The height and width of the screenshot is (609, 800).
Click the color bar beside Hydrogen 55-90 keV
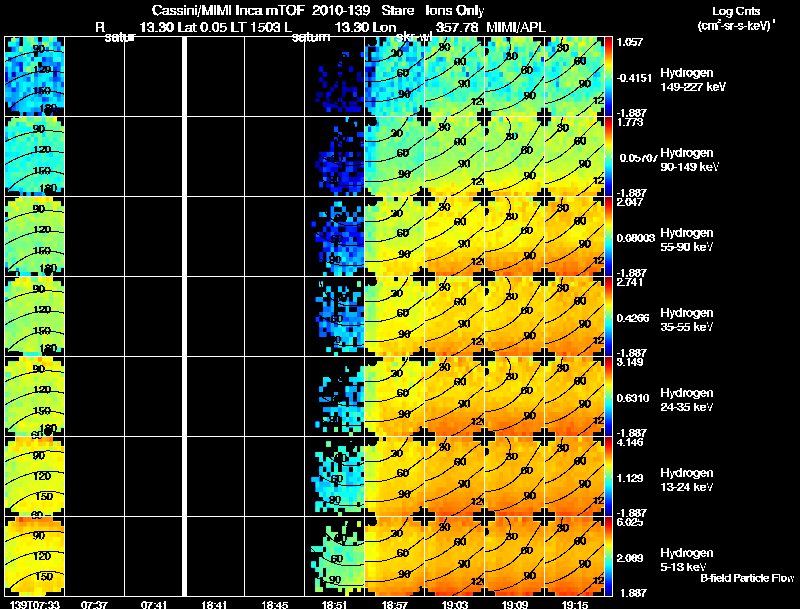608,236
